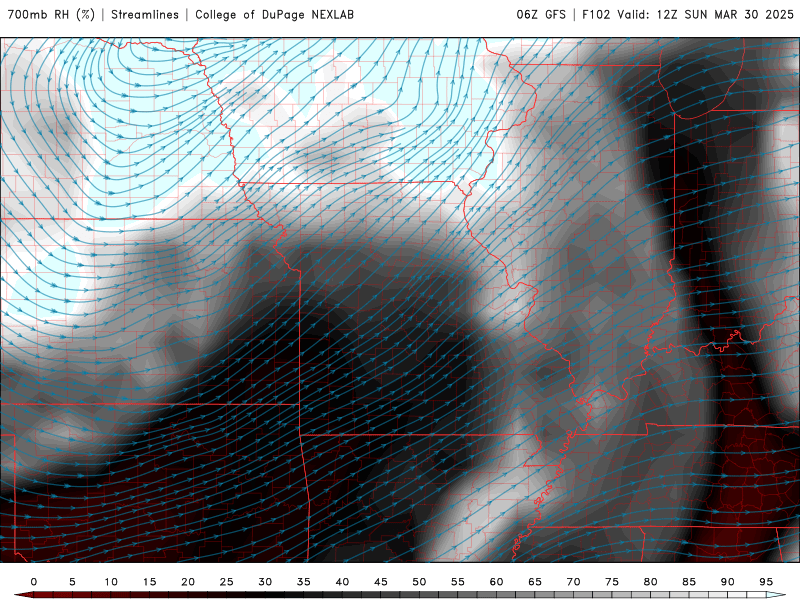
Task: Click the '15' value on the color scale
Action: coord(149,582)
